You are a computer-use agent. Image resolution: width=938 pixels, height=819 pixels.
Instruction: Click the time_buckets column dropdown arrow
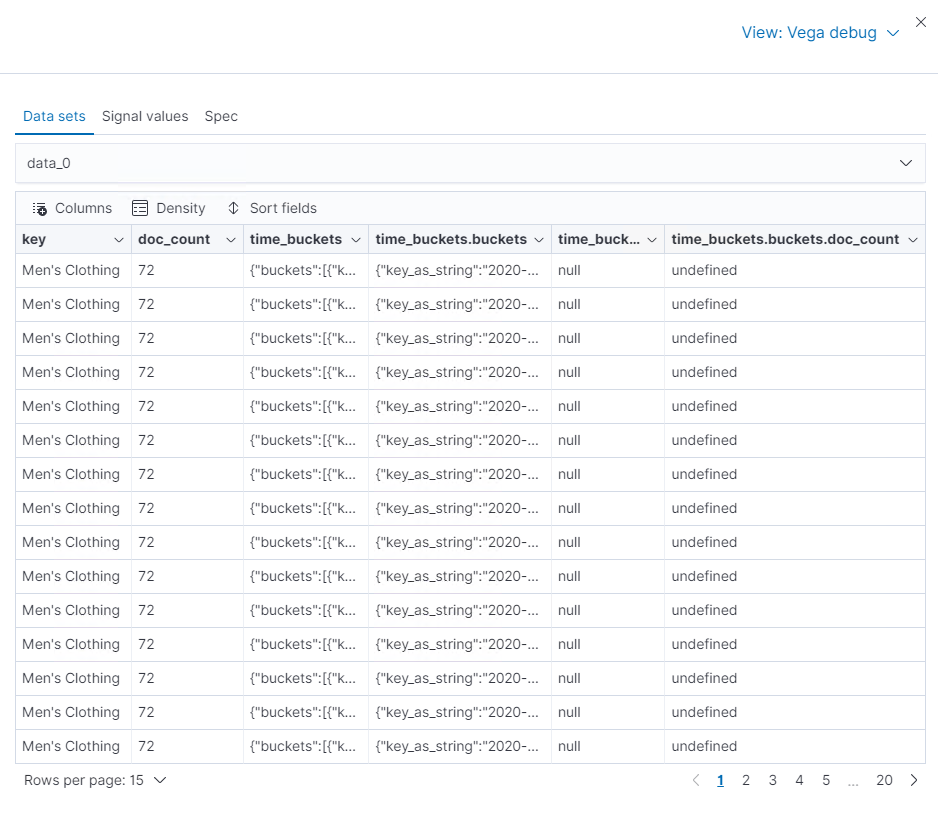[356, 240]
